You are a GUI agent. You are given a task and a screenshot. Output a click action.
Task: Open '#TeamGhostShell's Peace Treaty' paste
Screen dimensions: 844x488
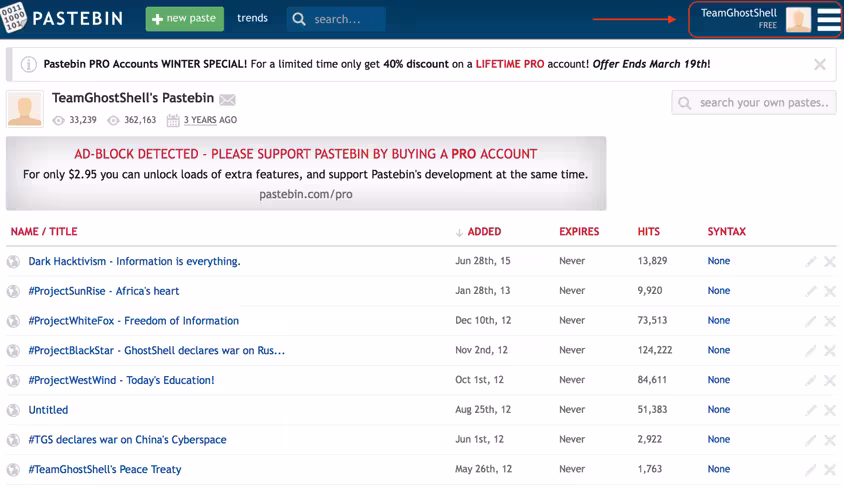(x=104, y=469)
